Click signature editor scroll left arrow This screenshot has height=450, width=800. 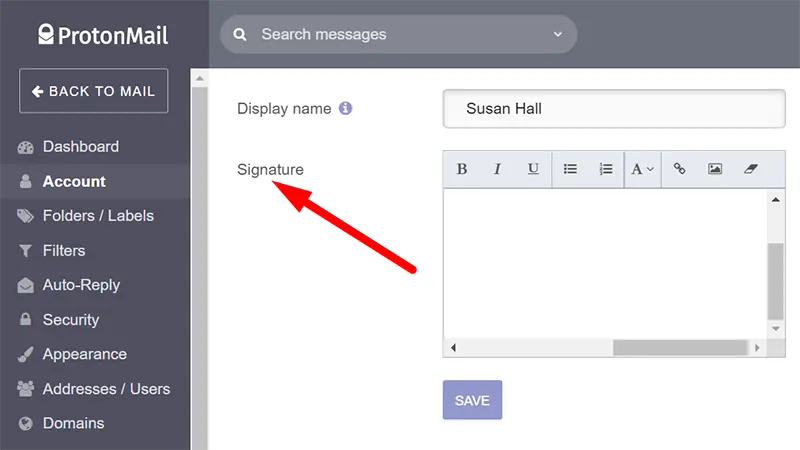[453, 348]
